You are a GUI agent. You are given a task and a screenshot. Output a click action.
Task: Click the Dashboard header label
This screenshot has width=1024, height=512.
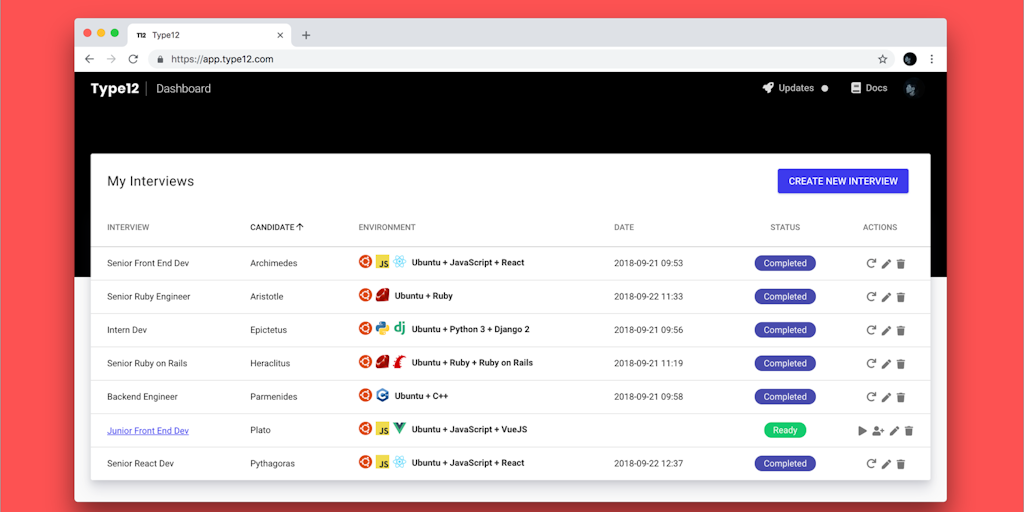[184, 89]
